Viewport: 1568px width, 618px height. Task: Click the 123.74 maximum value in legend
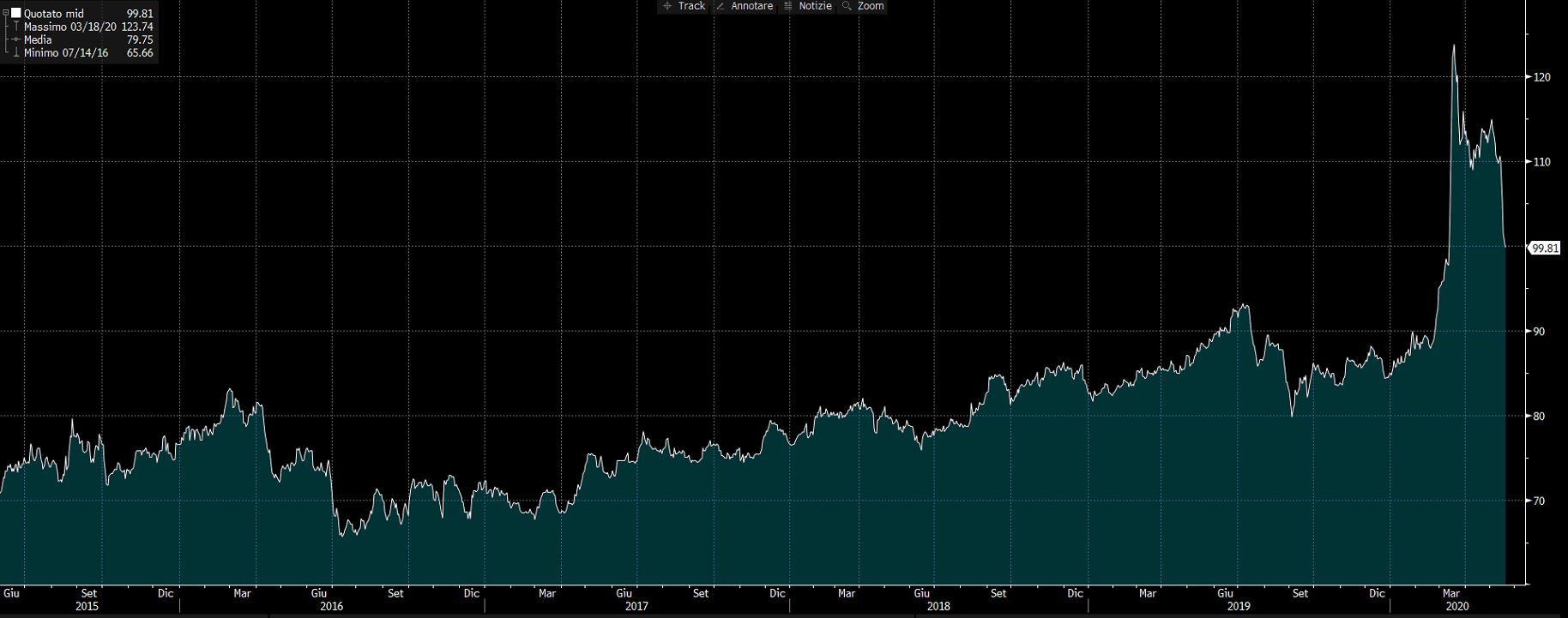[x=137, y=27]
